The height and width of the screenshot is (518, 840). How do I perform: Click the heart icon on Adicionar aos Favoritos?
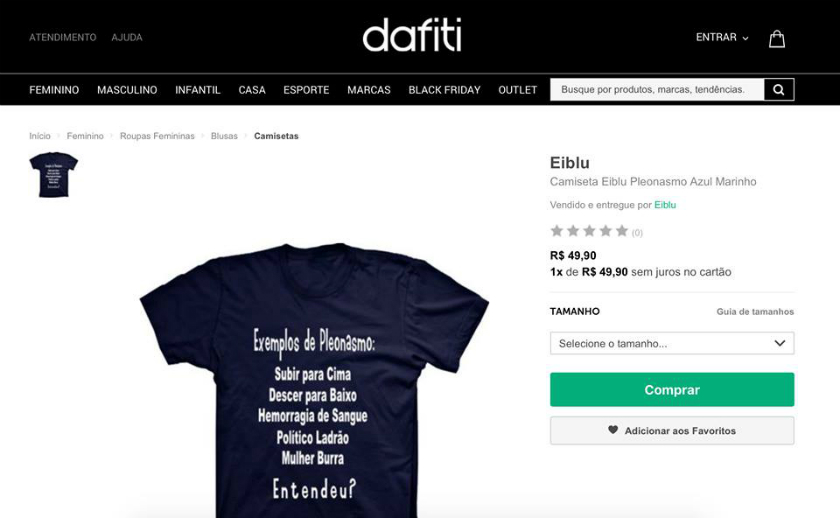pos(613,430)
